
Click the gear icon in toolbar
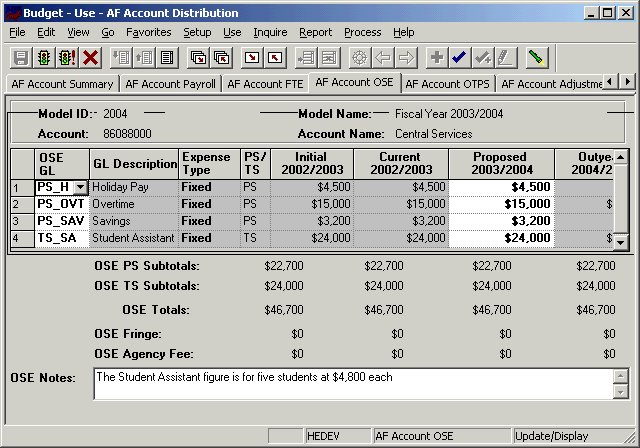pyautogui.click(x=358, y=58)
